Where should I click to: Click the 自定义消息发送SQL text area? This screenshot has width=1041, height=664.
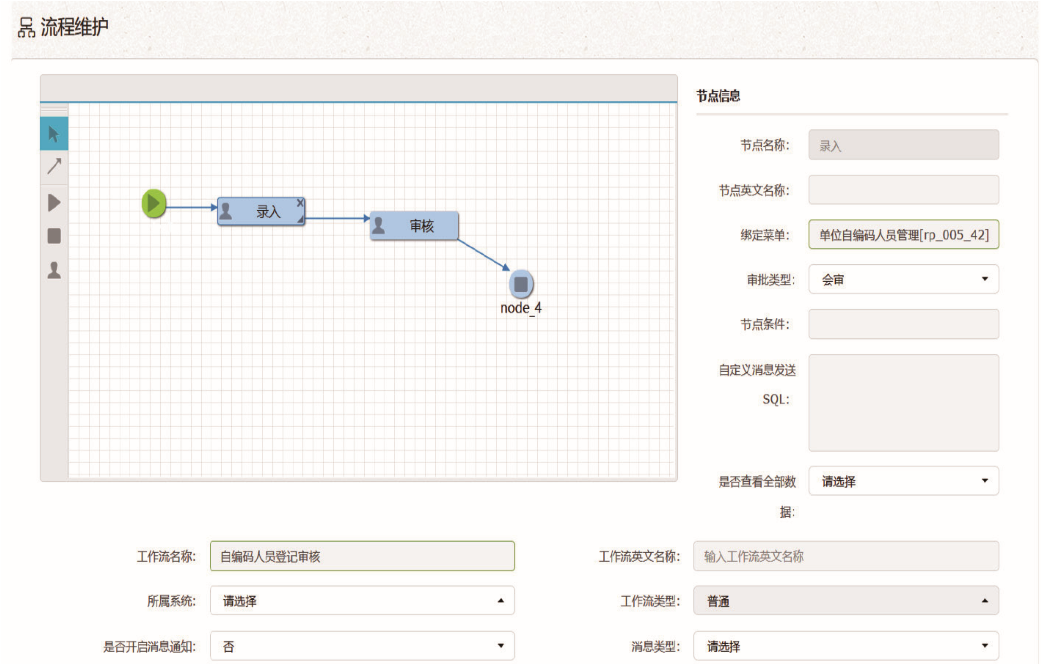(902, 402)
